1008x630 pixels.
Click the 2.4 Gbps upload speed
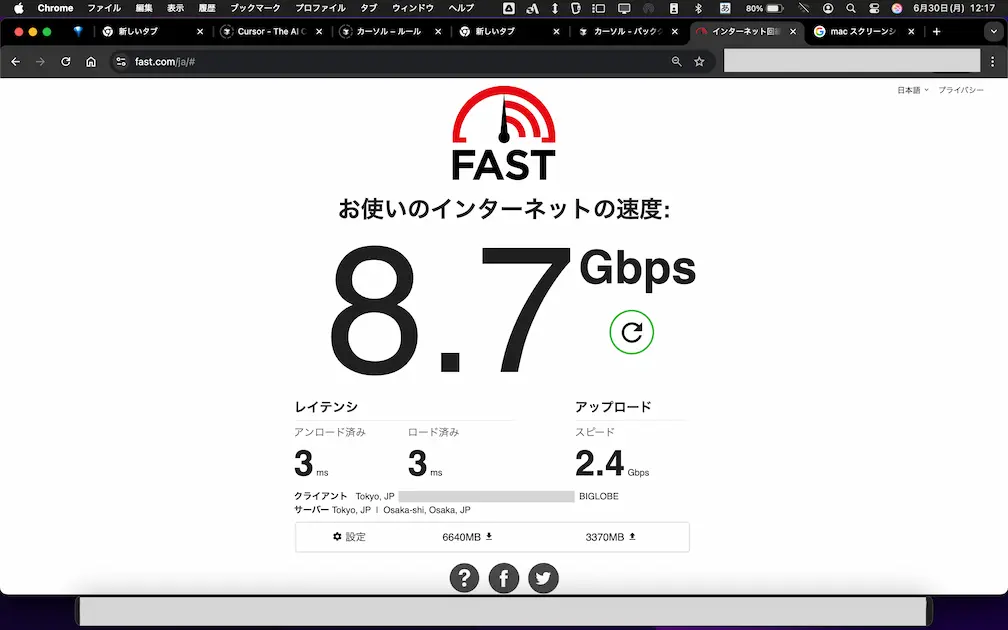click(x=612, y=464)
